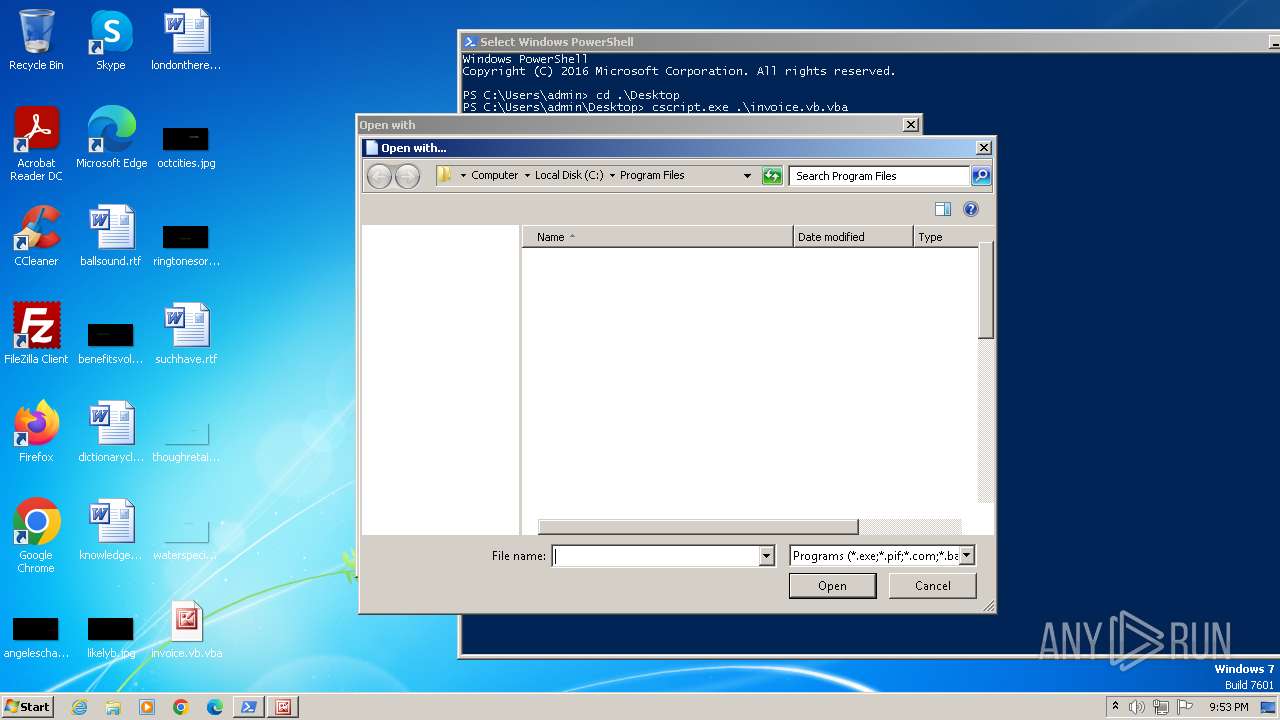
Task: Open the Programs file type filter dropdown
Action: [x=967, y=556]
